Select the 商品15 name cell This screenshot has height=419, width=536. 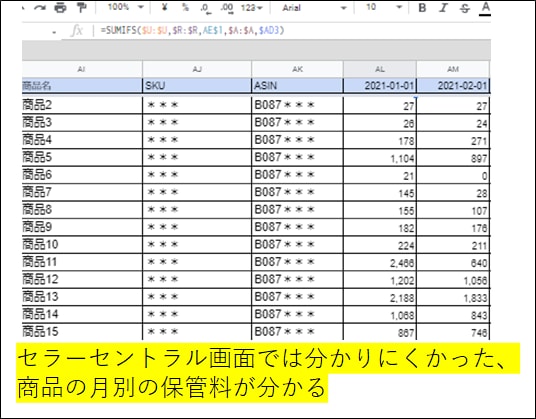[x=82, y=332]
